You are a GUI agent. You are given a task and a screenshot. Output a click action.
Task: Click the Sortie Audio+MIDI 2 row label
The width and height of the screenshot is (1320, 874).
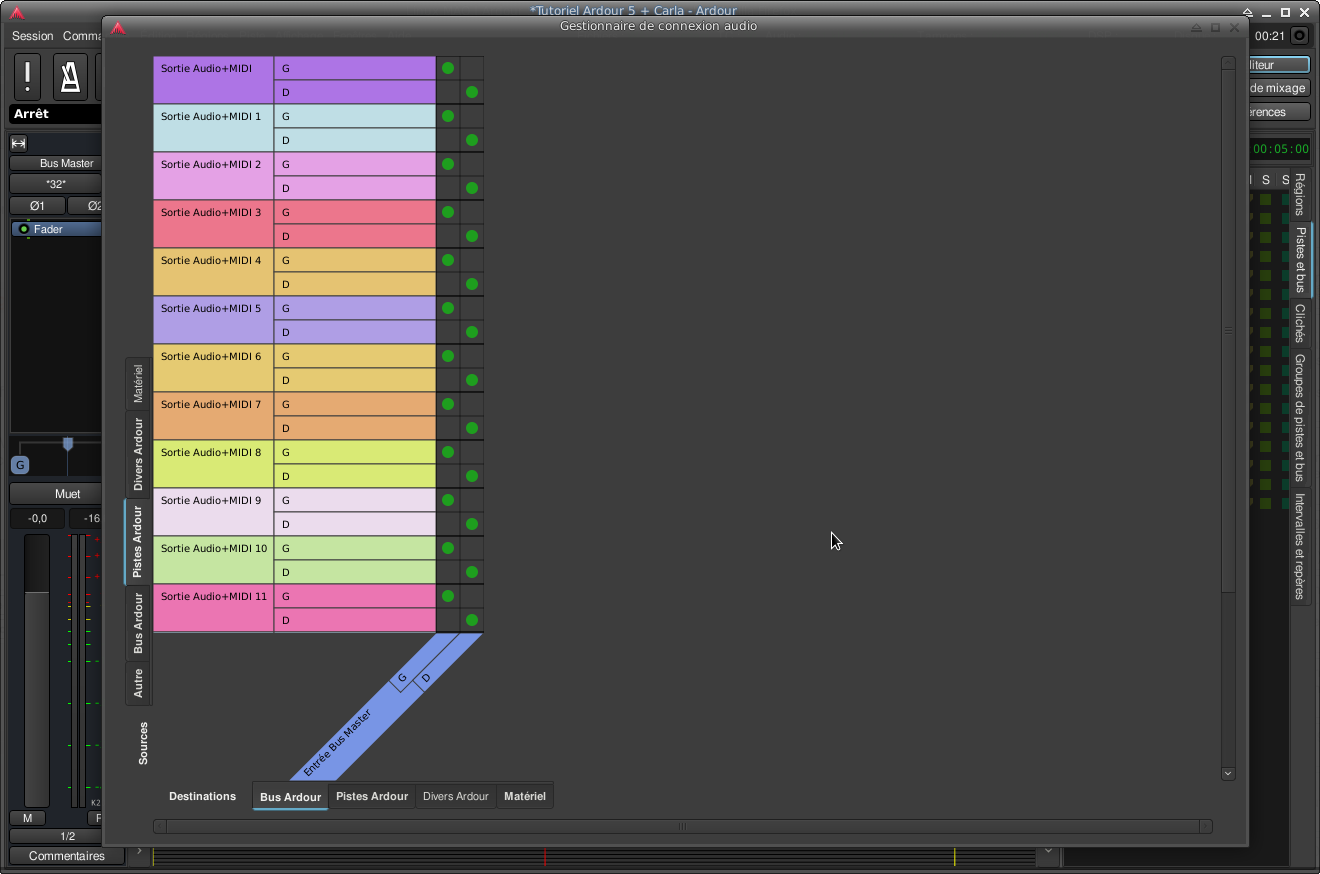pyautogui.click(x=213, y=176)
